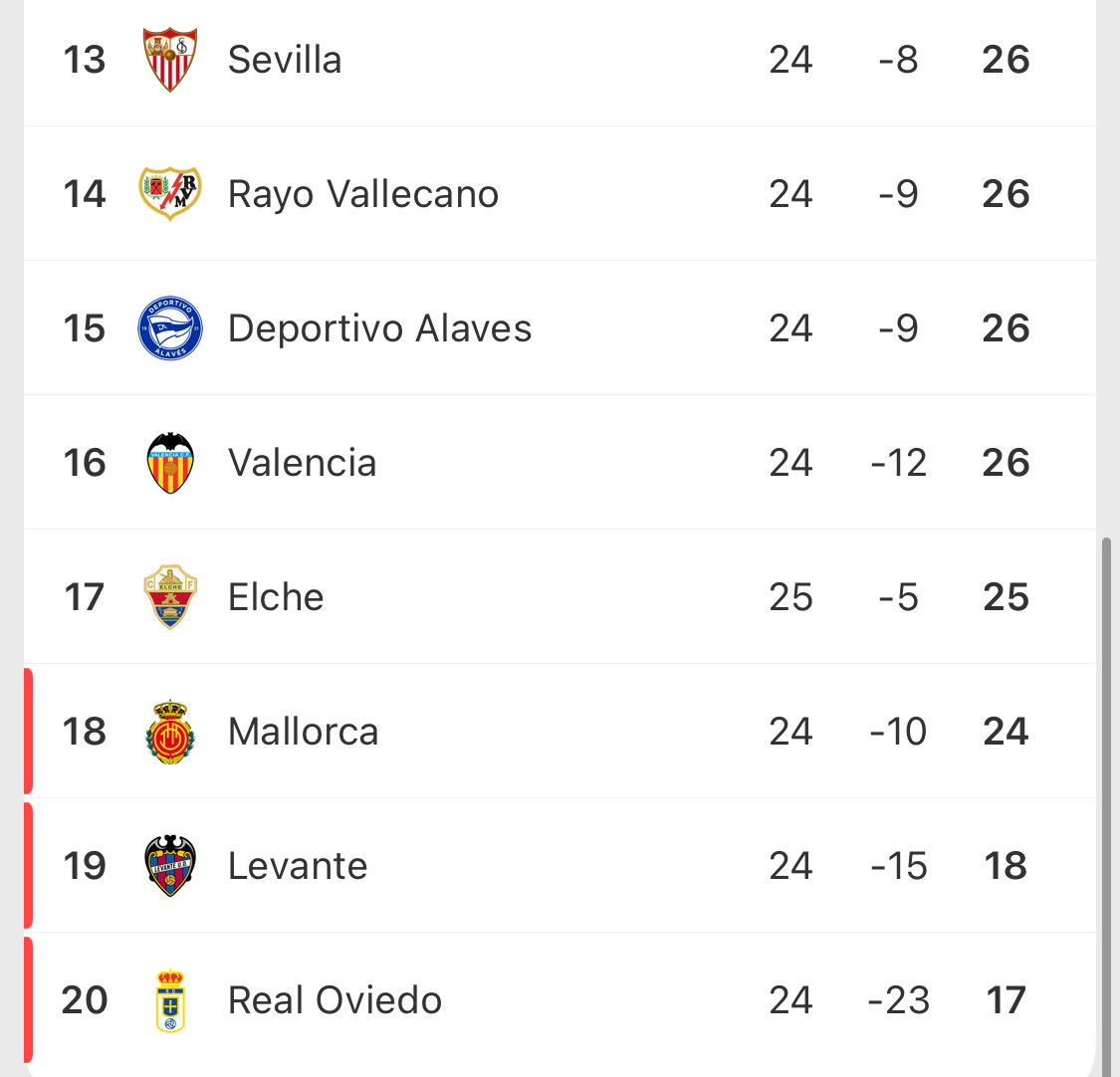The width and height of the screenshot is (1120, 1077).
Task: Select the Levante club crest
Action: 170,866
